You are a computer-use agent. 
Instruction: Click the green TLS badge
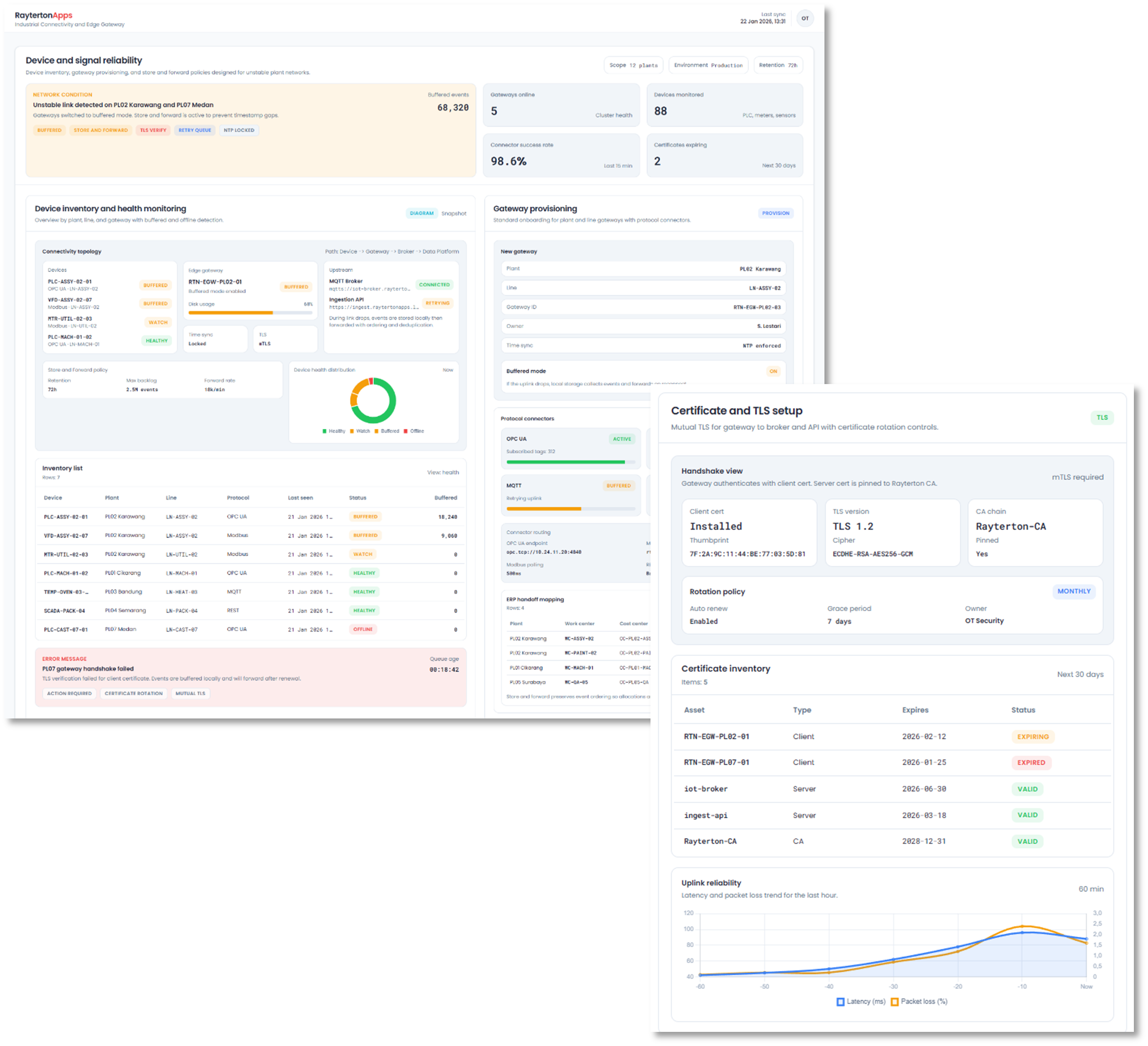pos(1102,418)
